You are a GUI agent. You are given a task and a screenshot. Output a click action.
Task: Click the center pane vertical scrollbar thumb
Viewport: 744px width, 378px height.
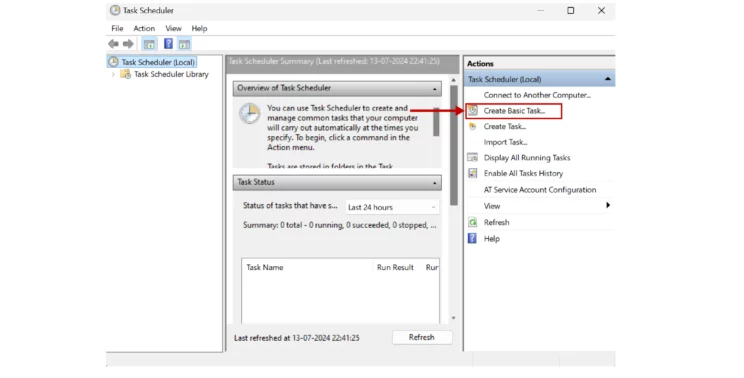pyautogui.click(x=454, y=145)
